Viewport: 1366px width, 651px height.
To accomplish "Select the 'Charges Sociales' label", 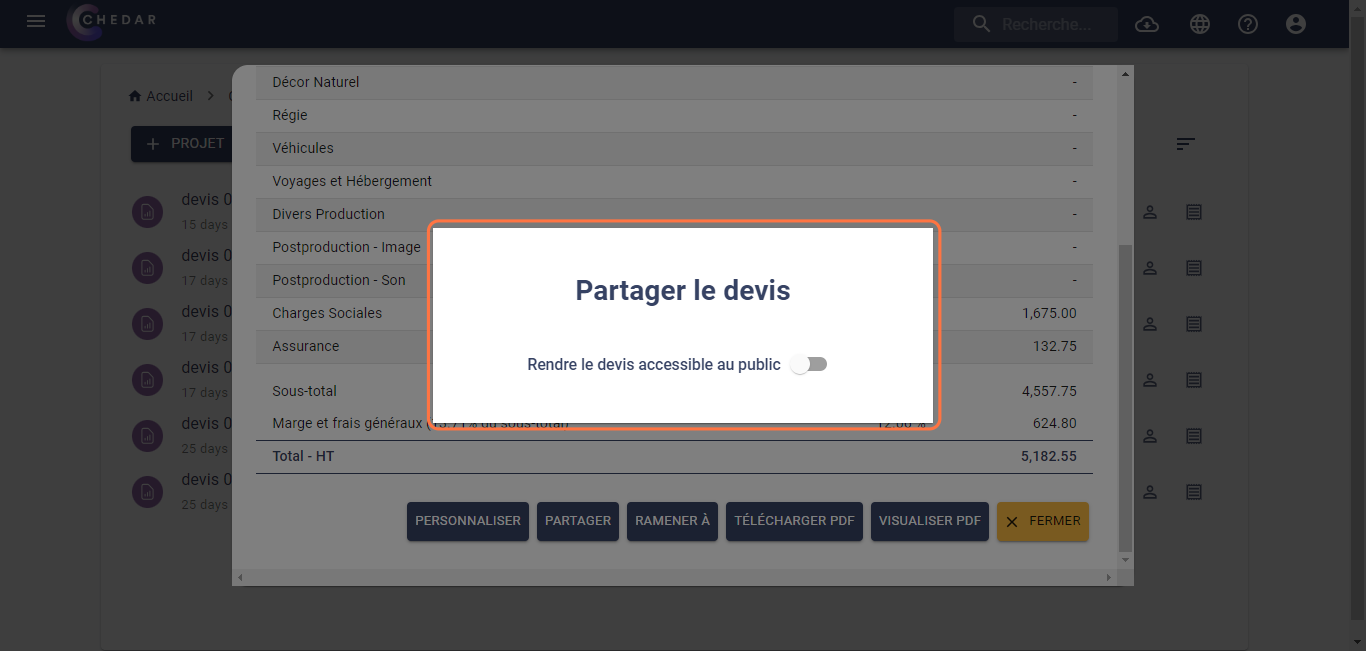I will point(327,313).
